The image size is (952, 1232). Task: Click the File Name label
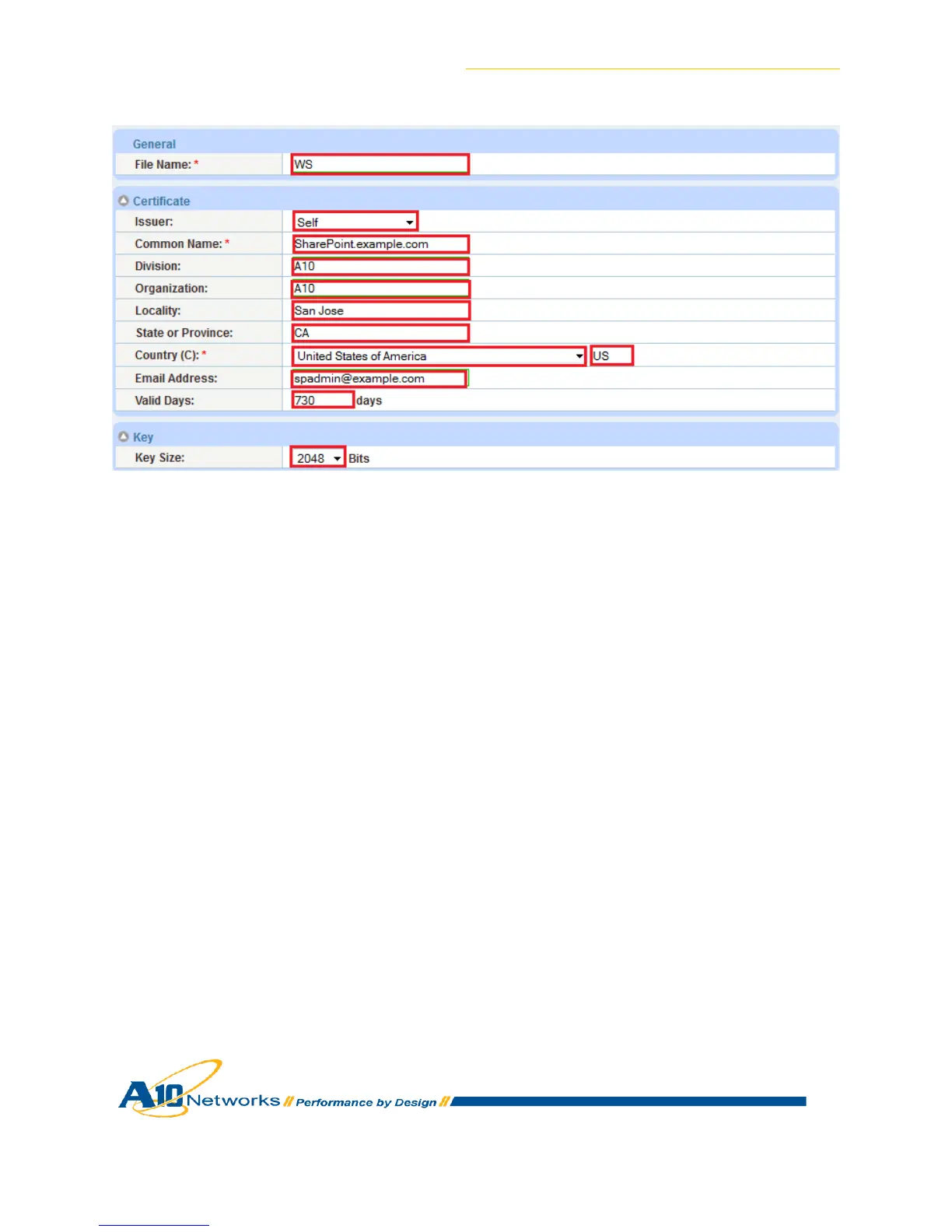click(x=163, y=164)
